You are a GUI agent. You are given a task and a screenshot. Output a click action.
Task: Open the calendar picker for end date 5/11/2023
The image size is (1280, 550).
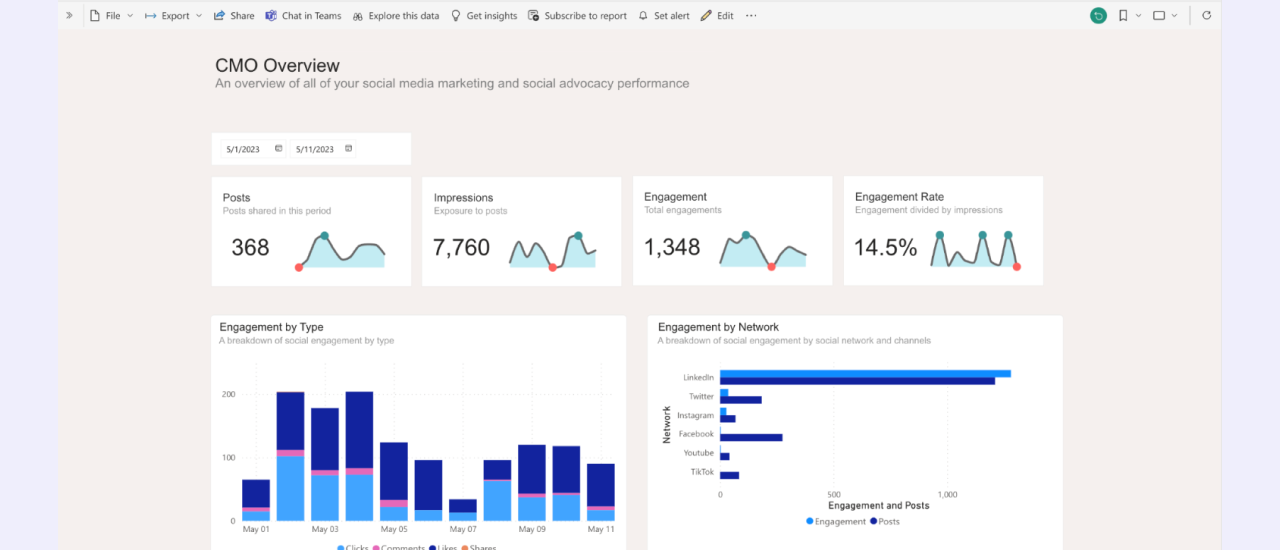348,149
